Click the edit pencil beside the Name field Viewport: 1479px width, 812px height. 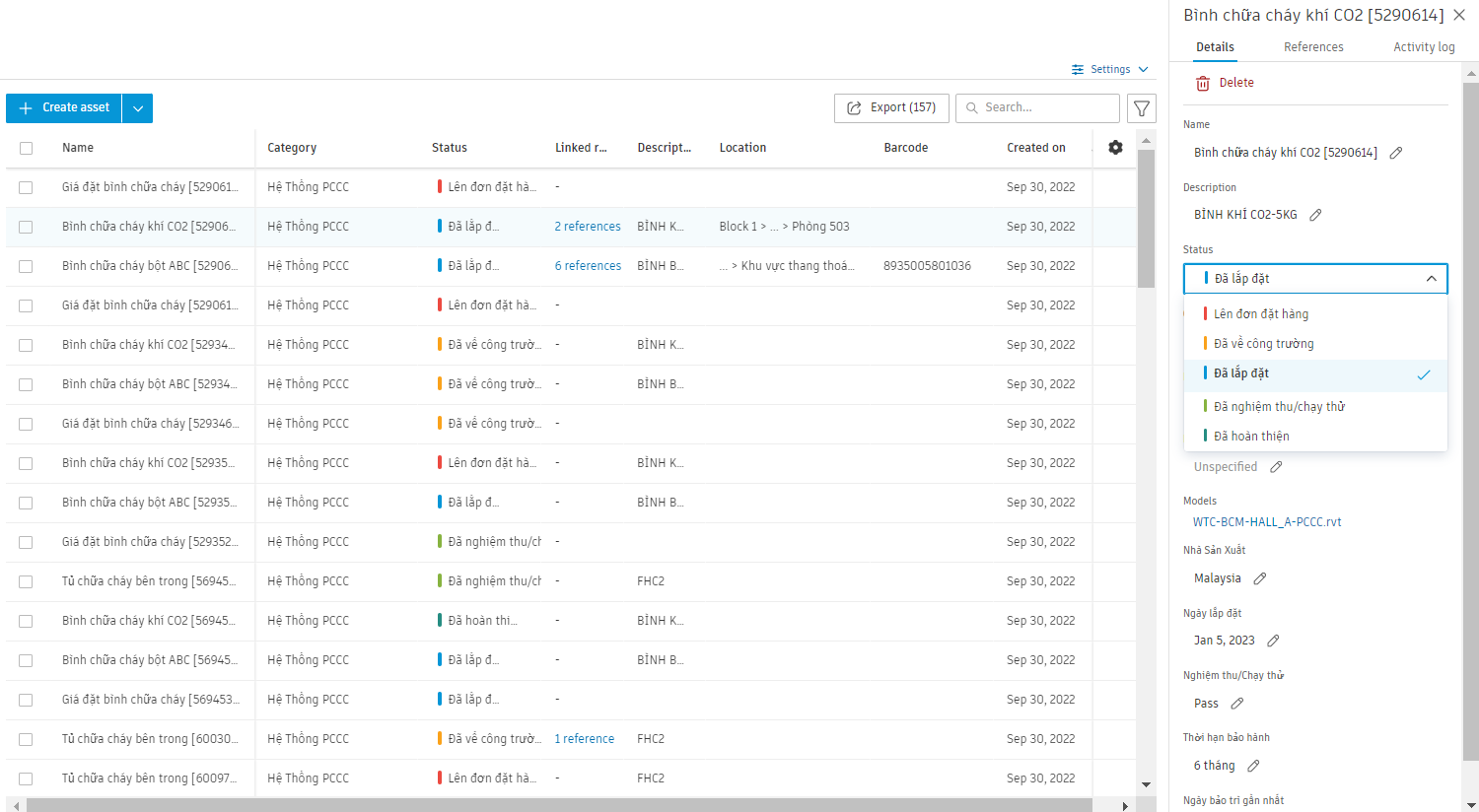click(1396, 153)
